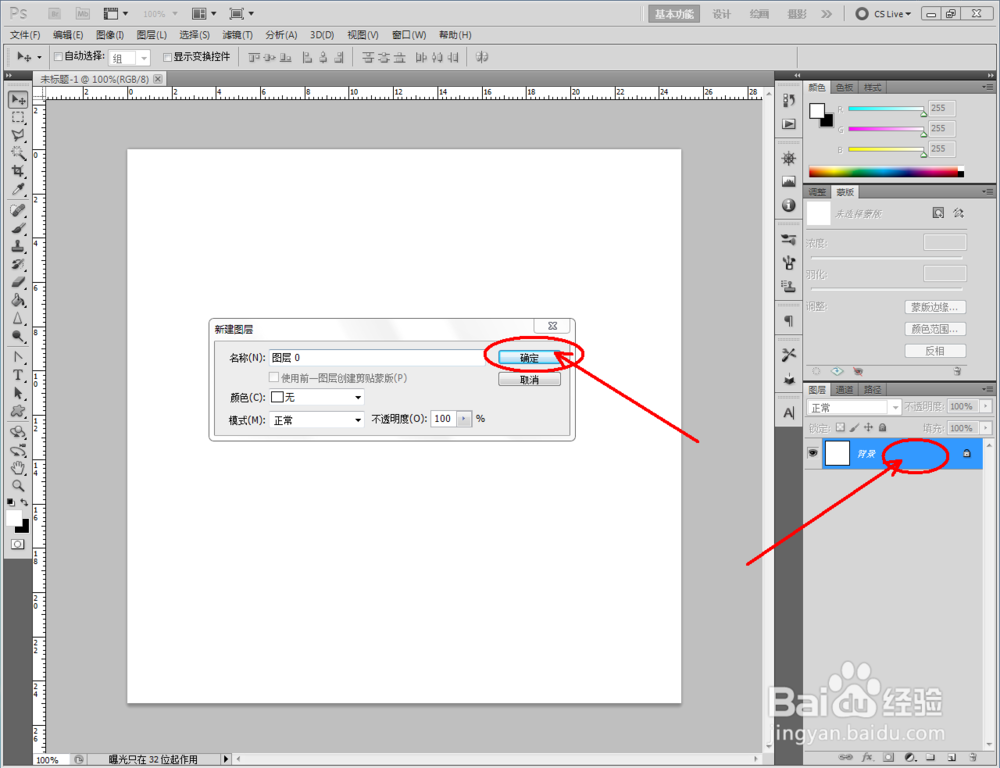Click the rainbow color spectrum bar
Image resolution: width=1000 pixels, height=768 pixels.
pos(885,171)
